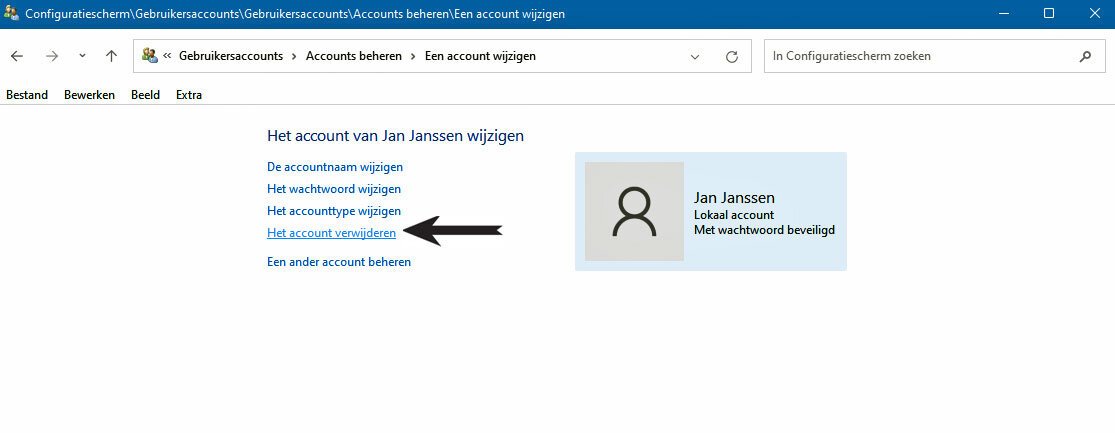Open the Bestand menu
This screenshot has height=433, width=1115.
coord(27,95)
